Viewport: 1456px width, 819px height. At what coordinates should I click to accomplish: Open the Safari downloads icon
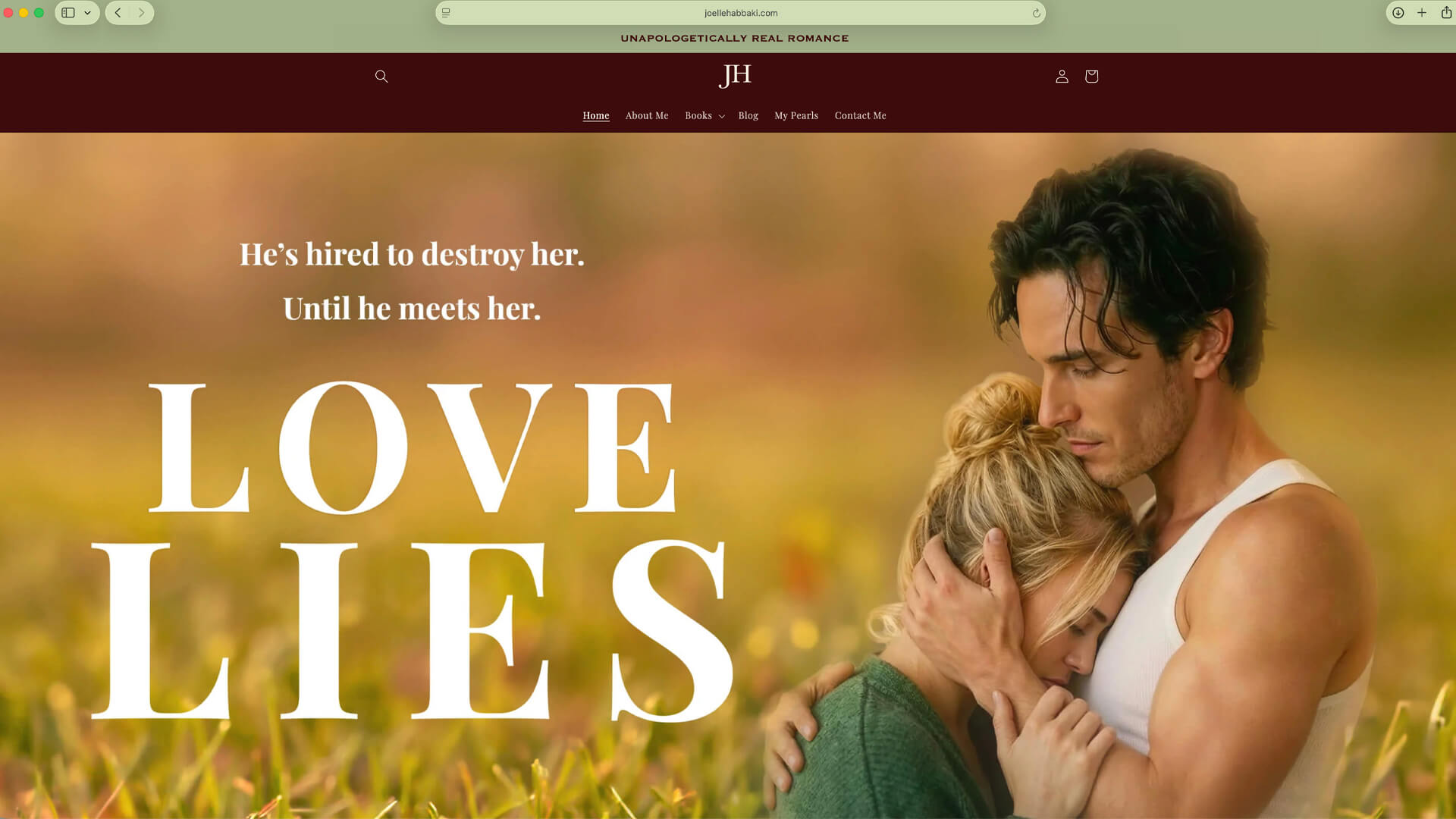pos(1398,13)
